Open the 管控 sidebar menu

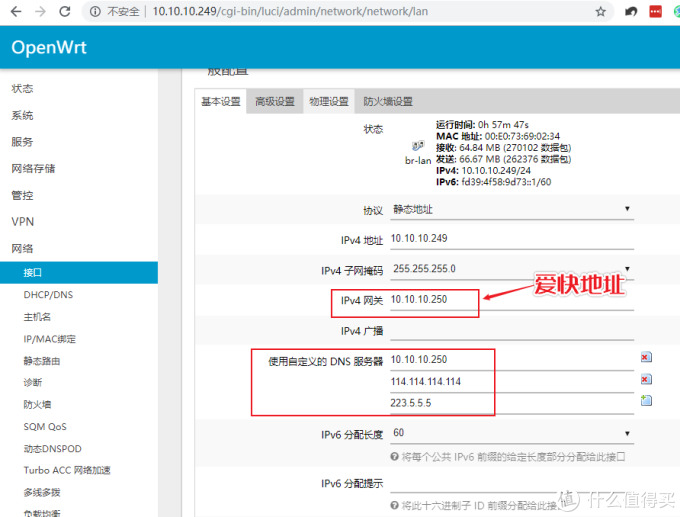[22, 196]
